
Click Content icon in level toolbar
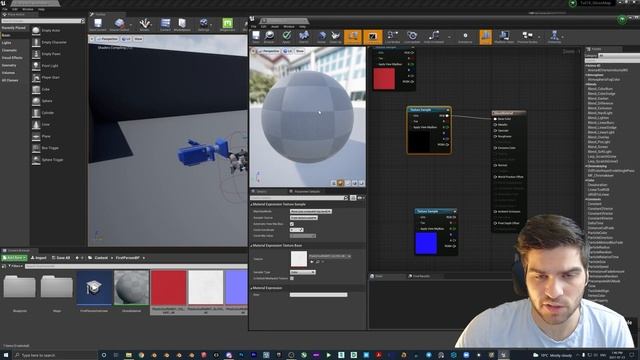pos(165,24)
